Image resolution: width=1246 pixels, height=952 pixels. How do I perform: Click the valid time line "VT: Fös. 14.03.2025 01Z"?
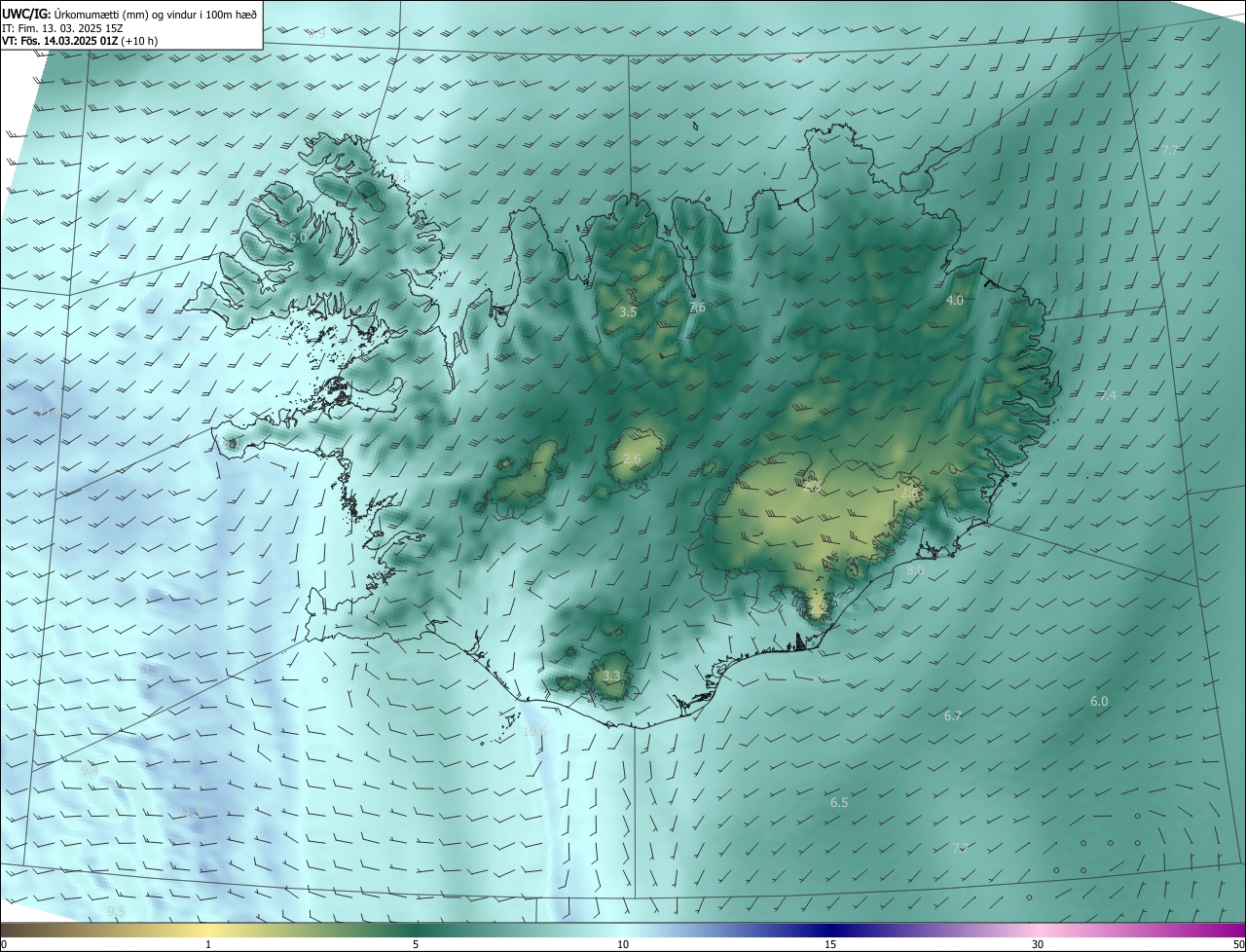[60, 41]
